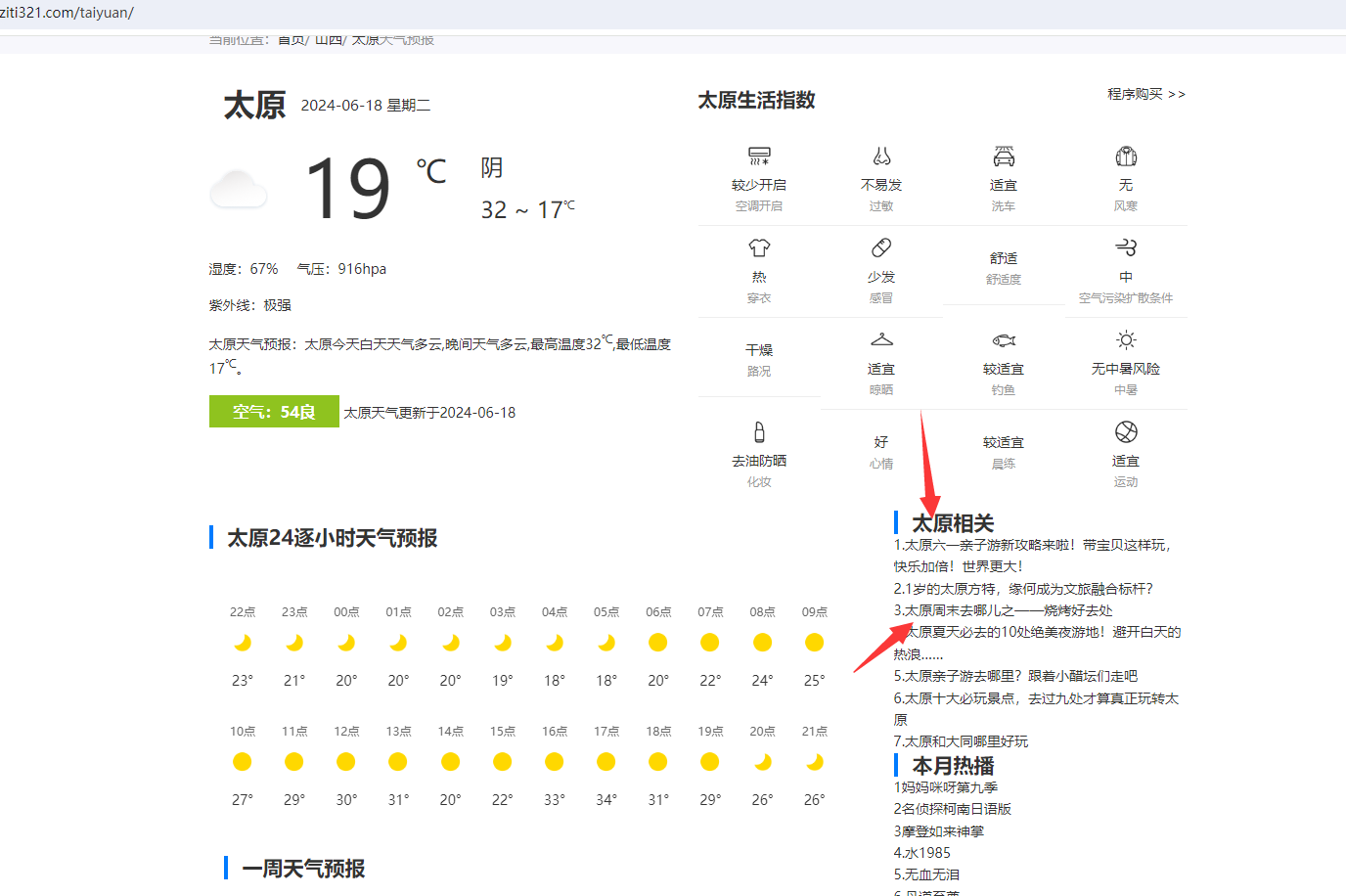This screenshot has width=1346, height=896.
Task: Click the 33° temperature under 16点
Action: coord(555,800)
